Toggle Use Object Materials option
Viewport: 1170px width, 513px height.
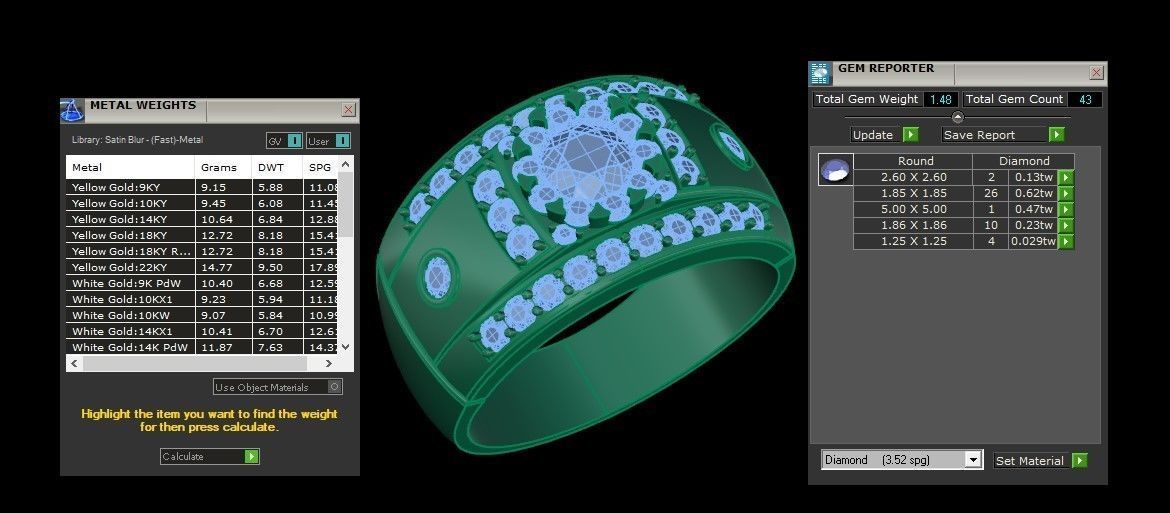334,387
